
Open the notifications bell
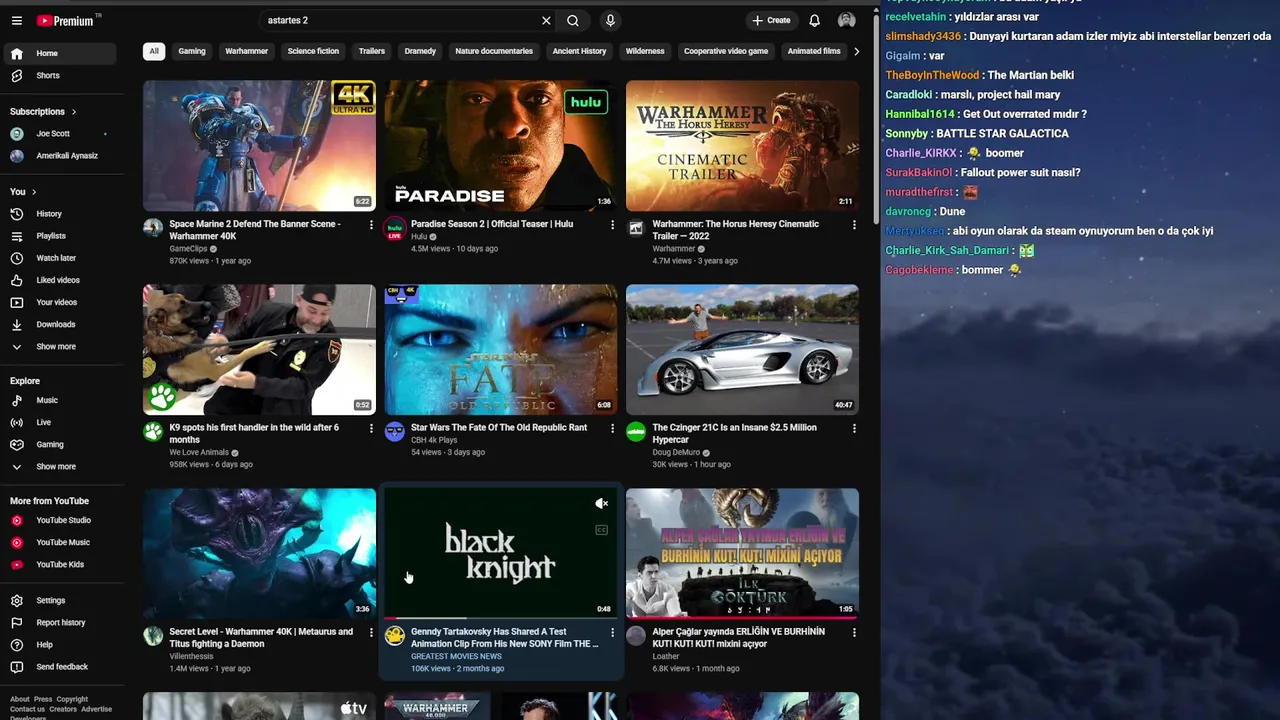tap(814, 20)
